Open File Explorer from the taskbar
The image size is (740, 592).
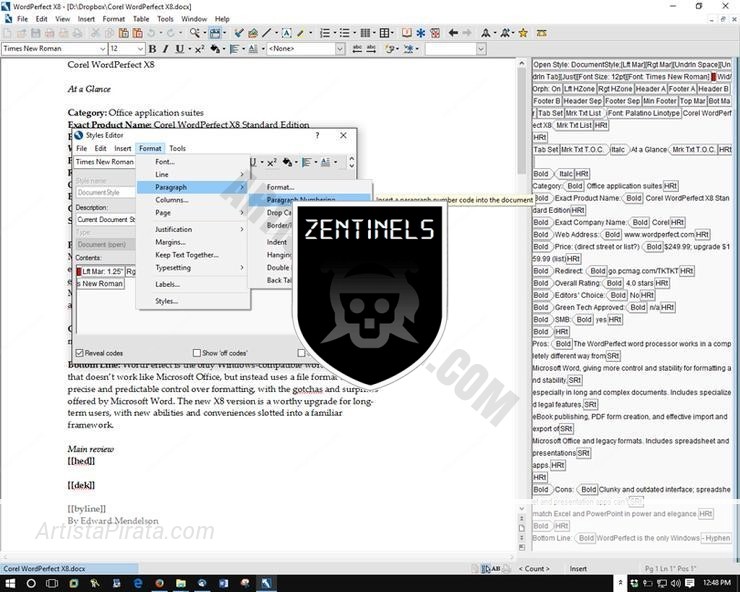tap(181, 584)
